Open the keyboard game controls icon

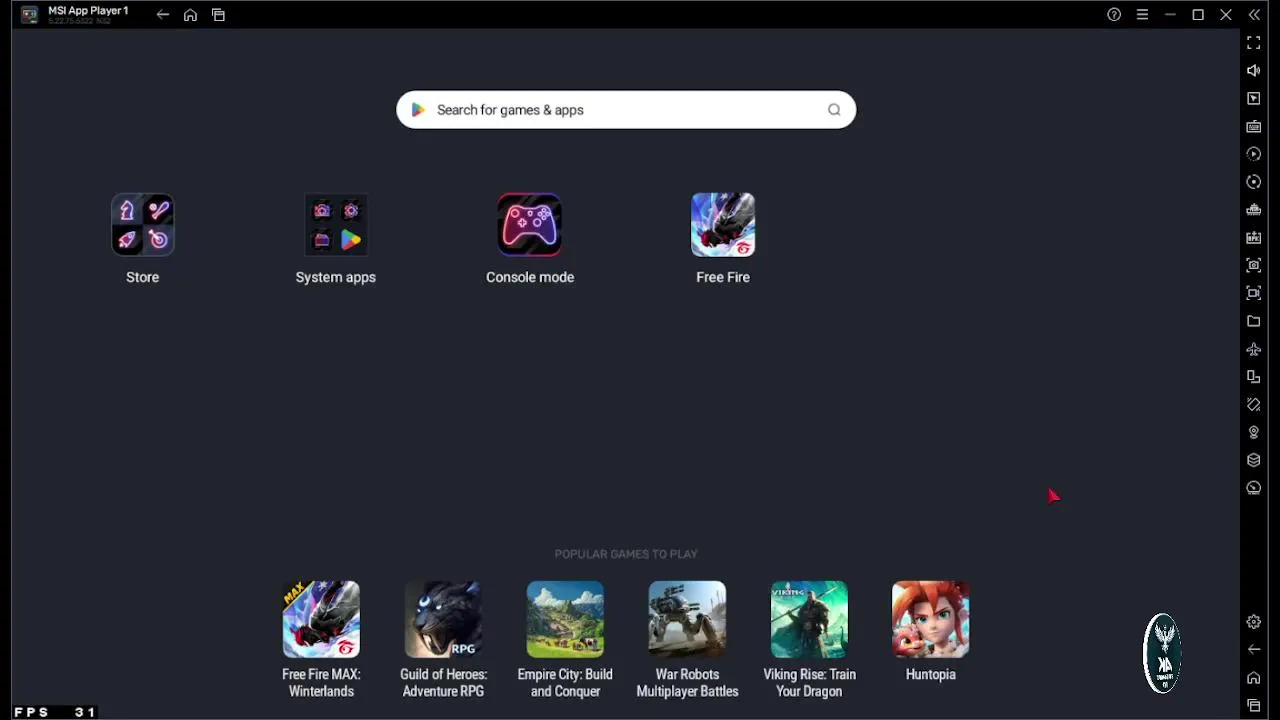click(x=1254, y=127)
